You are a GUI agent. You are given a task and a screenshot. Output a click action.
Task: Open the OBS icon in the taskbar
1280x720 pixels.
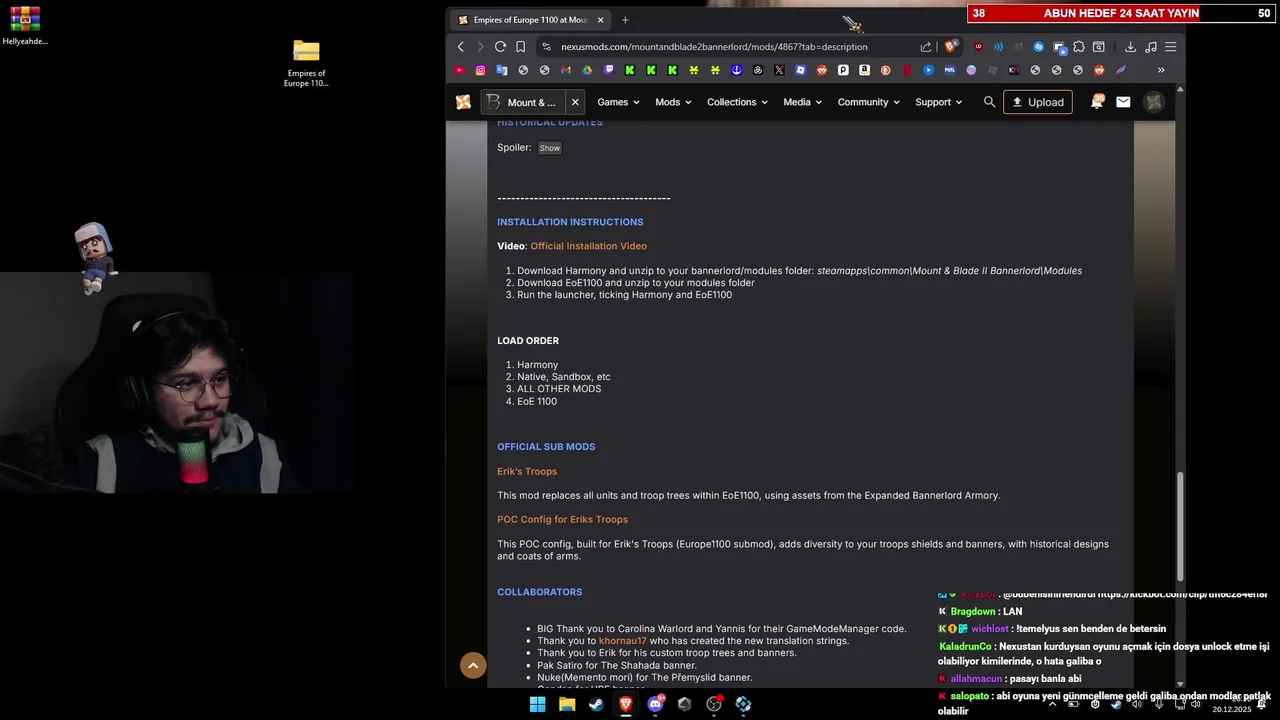point(714,704)
